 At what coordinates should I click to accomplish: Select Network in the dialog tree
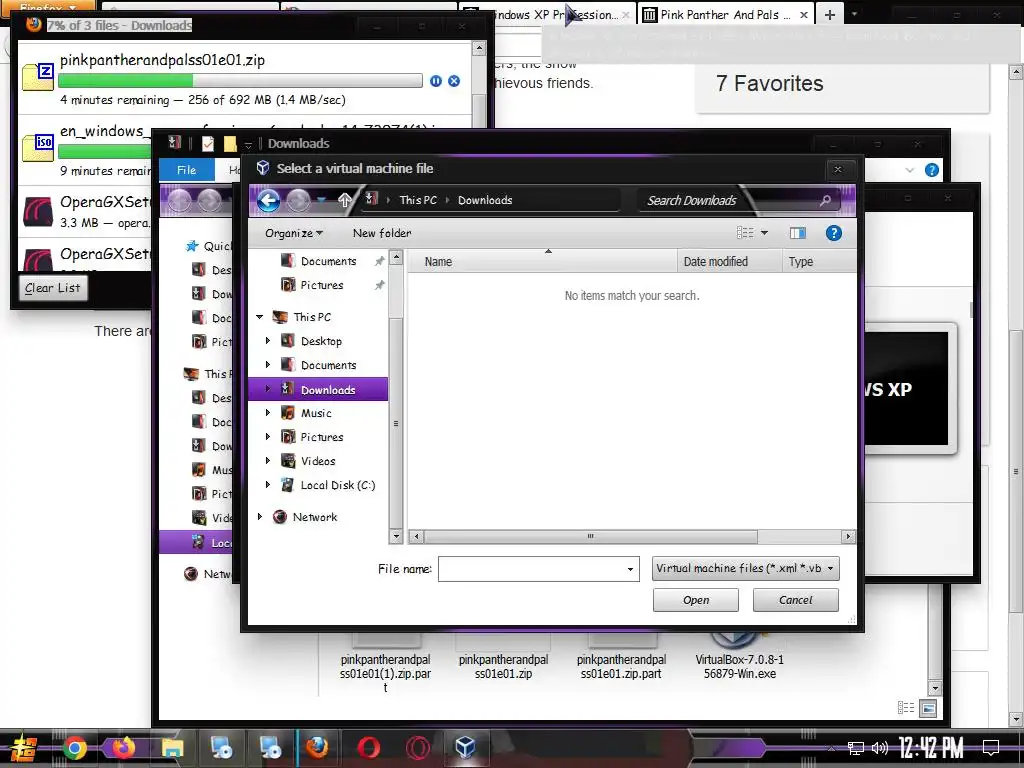(x=315, y=517)
